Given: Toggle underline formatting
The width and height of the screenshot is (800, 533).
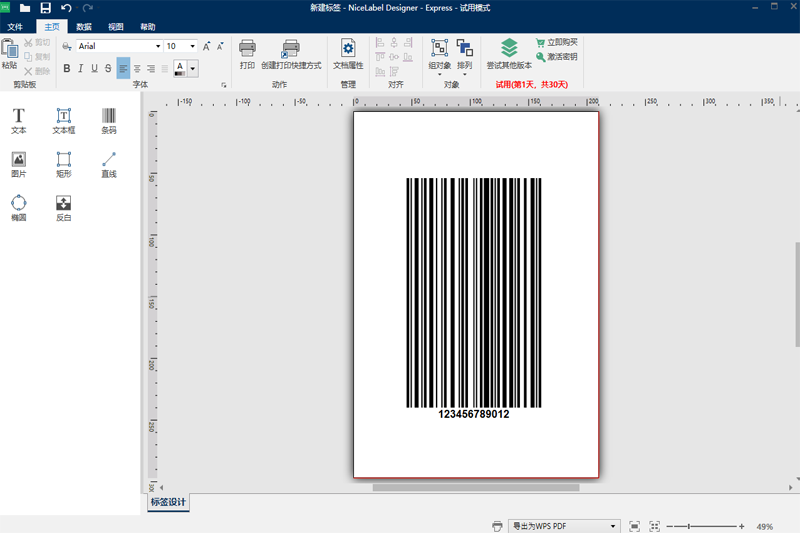Looking at the screenshot, I should coord(95,69).
